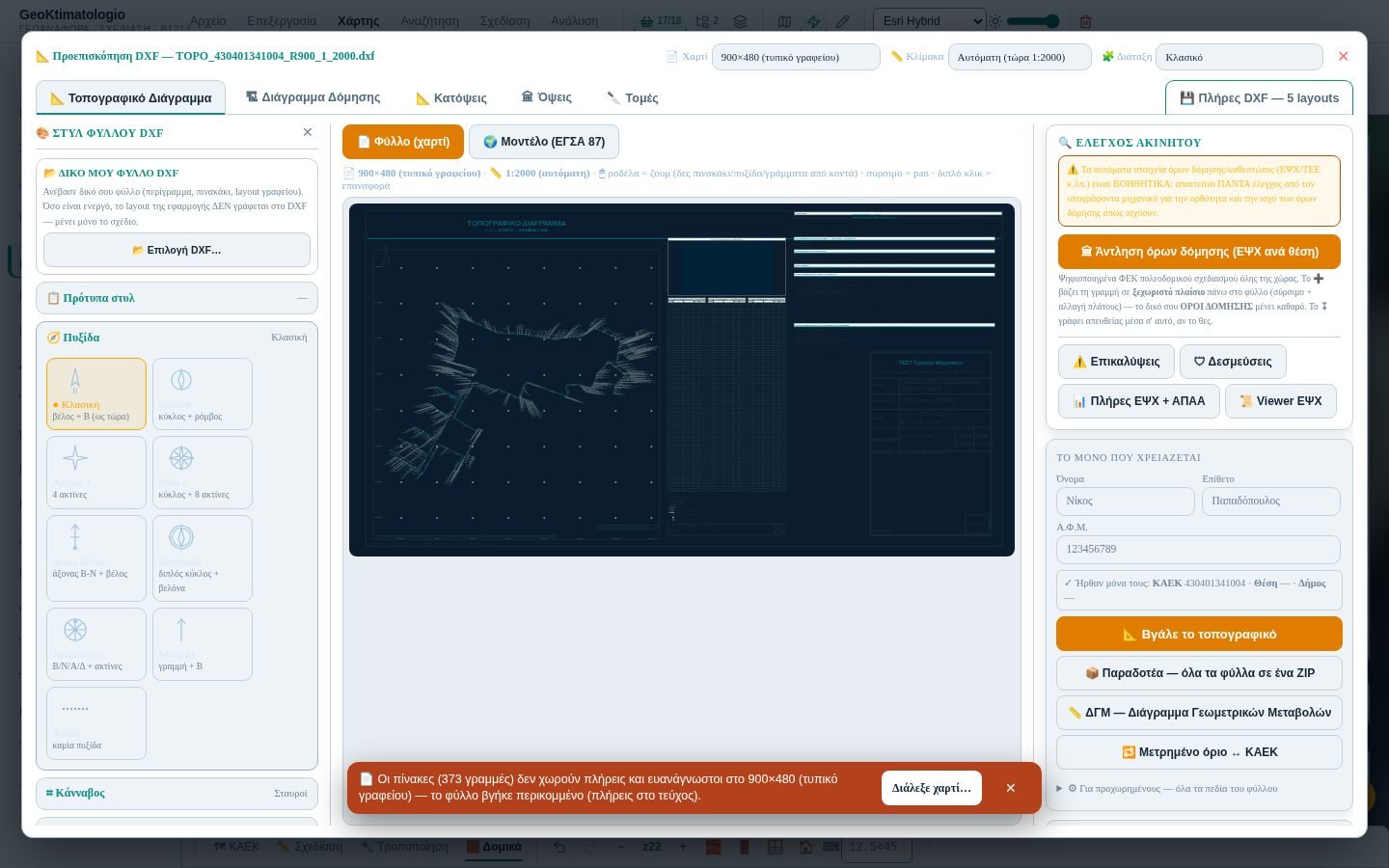Open the Τοπογραφικό Διάγραμμα tab

(x=130, y=97)
